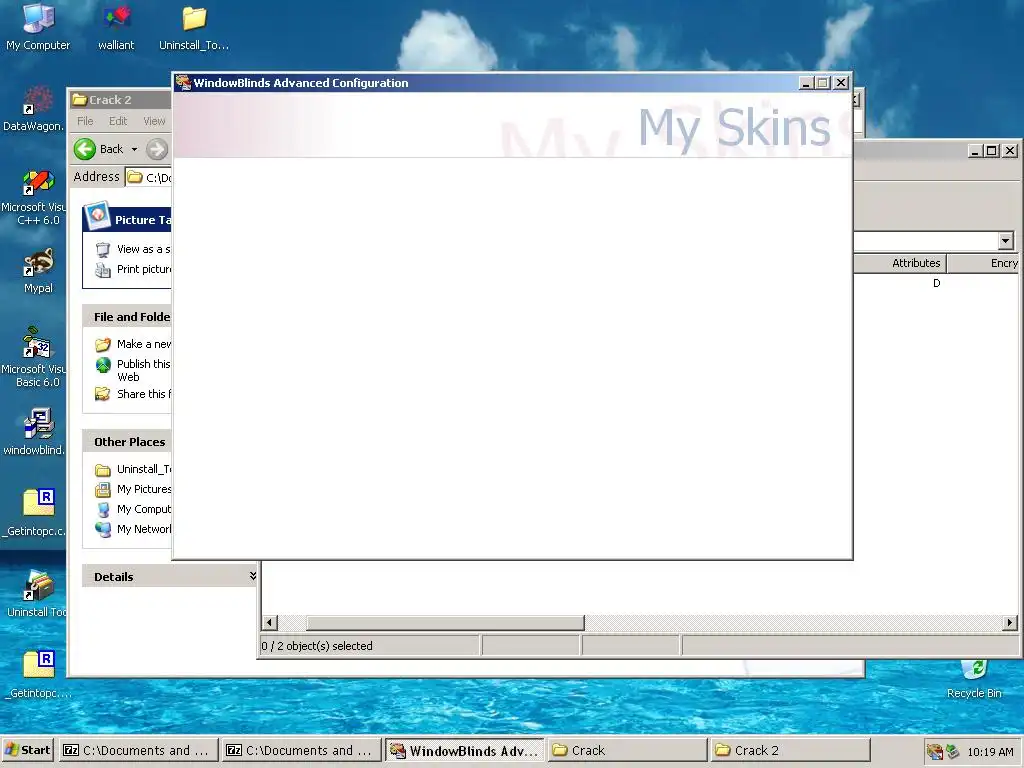The width and height of the screenshot is (1024, 768).
Task: Click the My Pictures icon in Other Places
Action: (x=103, y=489)
